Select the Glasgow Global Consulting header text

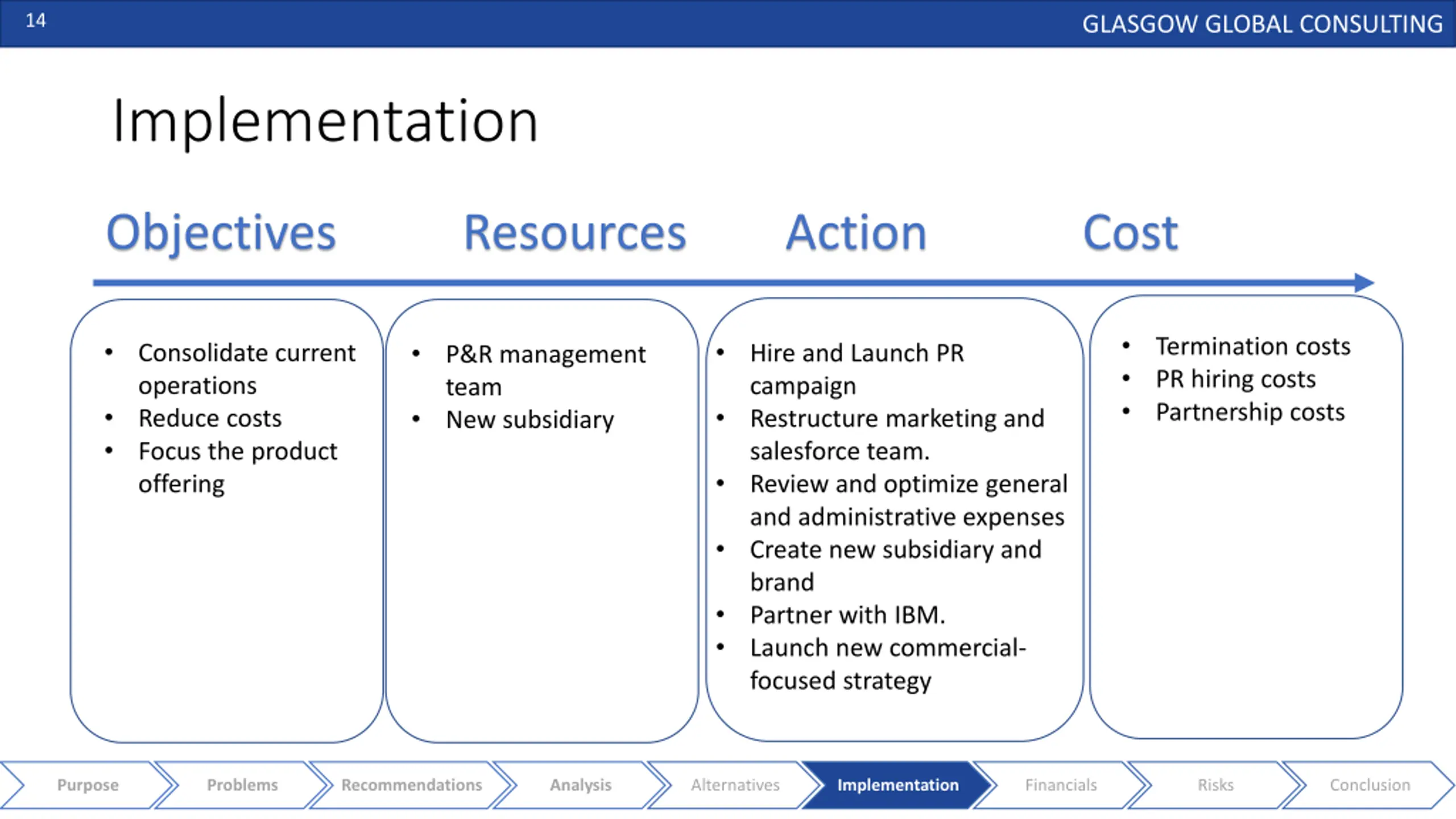(1262, 24)
